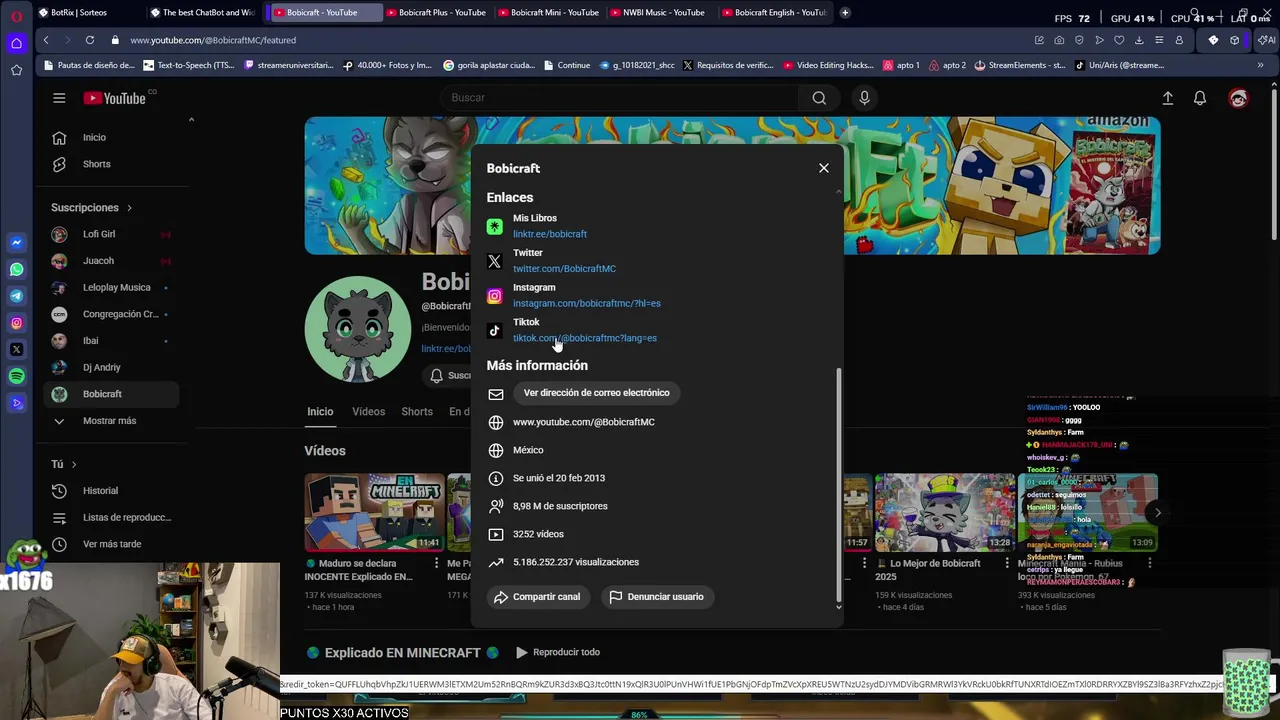
Task: Open the tiktok.com bobicraftmc link
Action: (585, 338)
